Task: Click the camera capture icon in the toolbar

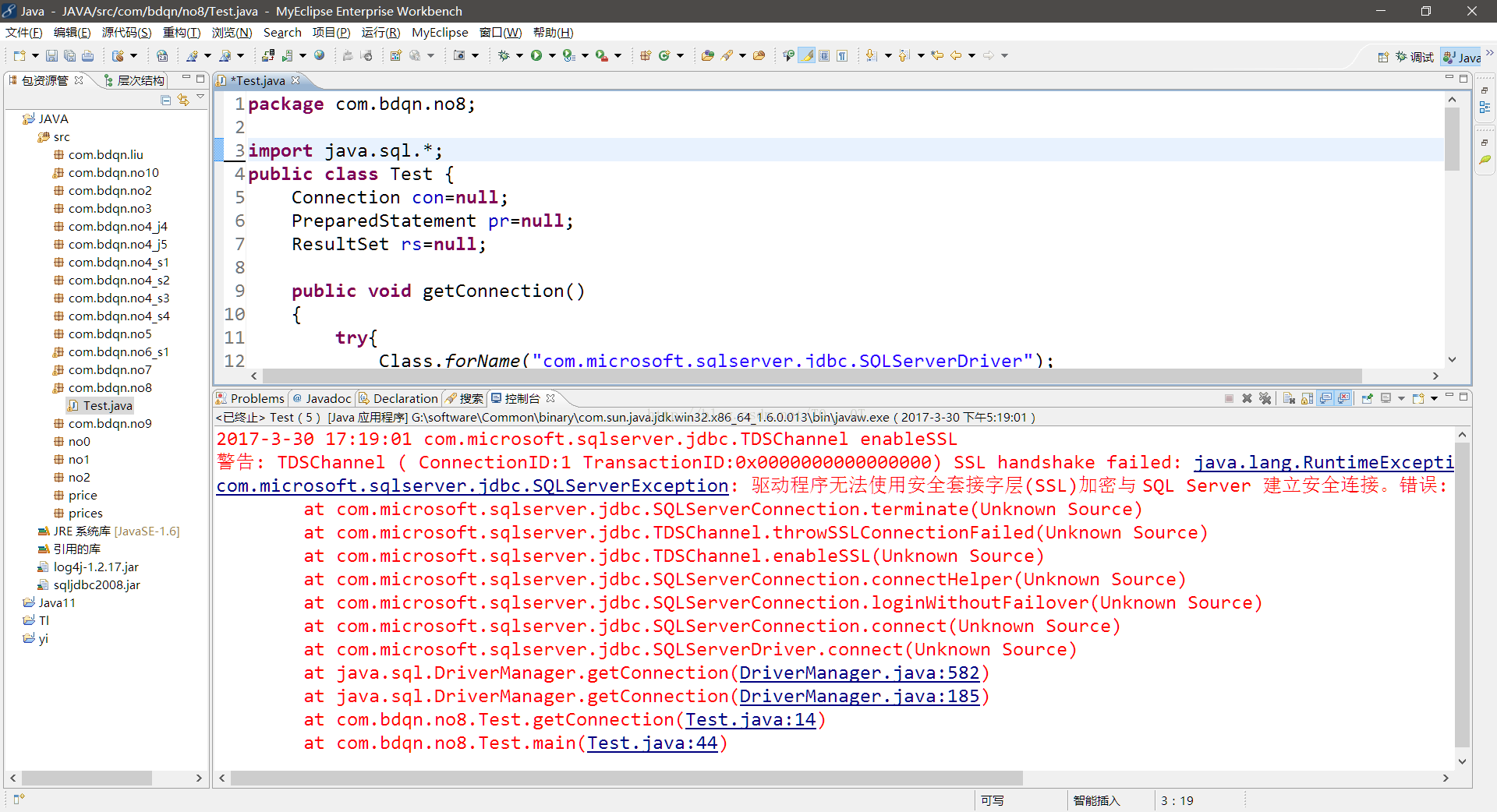Action: (x=460, y=55)
